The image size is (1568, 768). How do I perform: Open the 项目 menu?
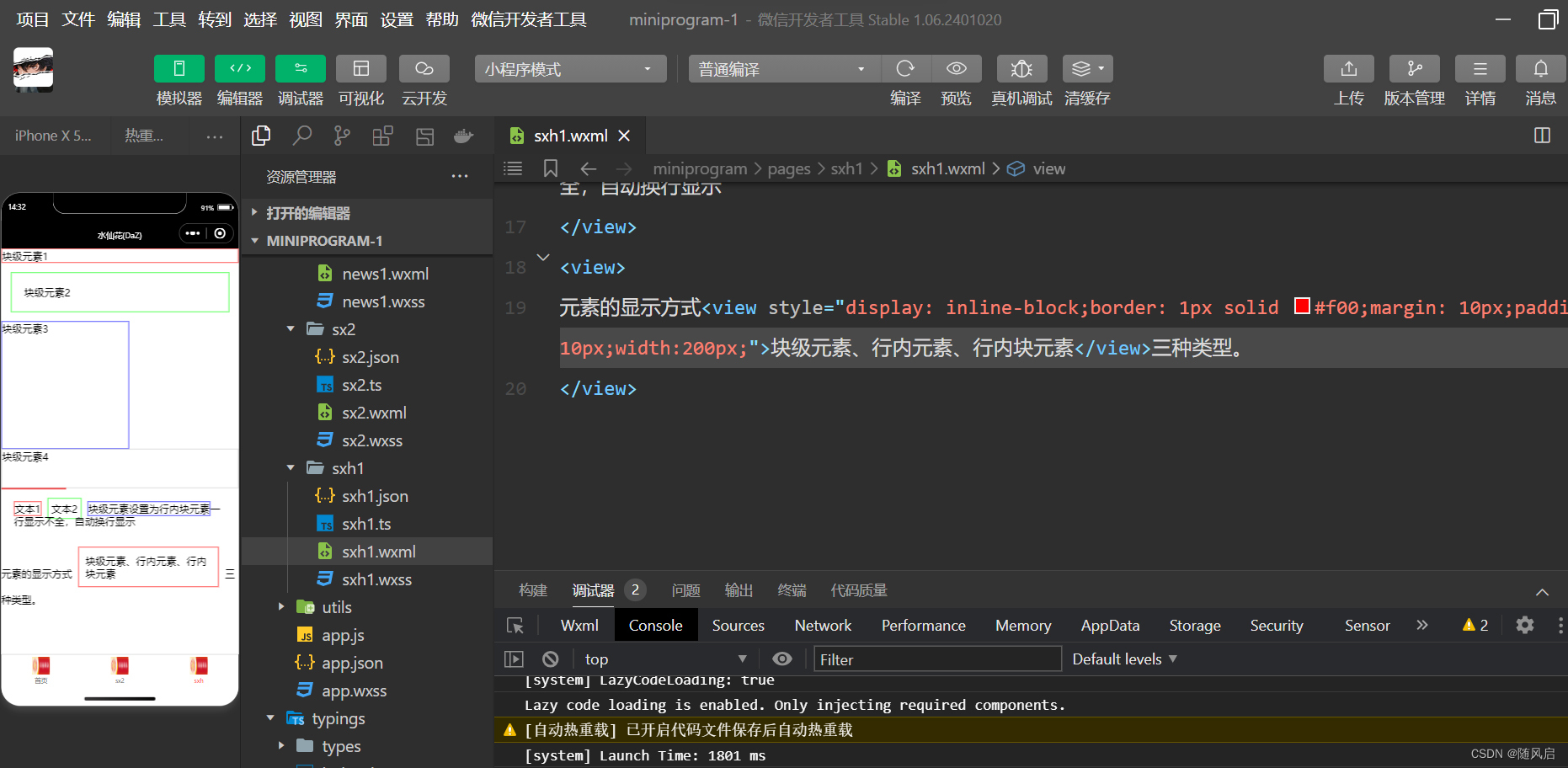point(33,19)
